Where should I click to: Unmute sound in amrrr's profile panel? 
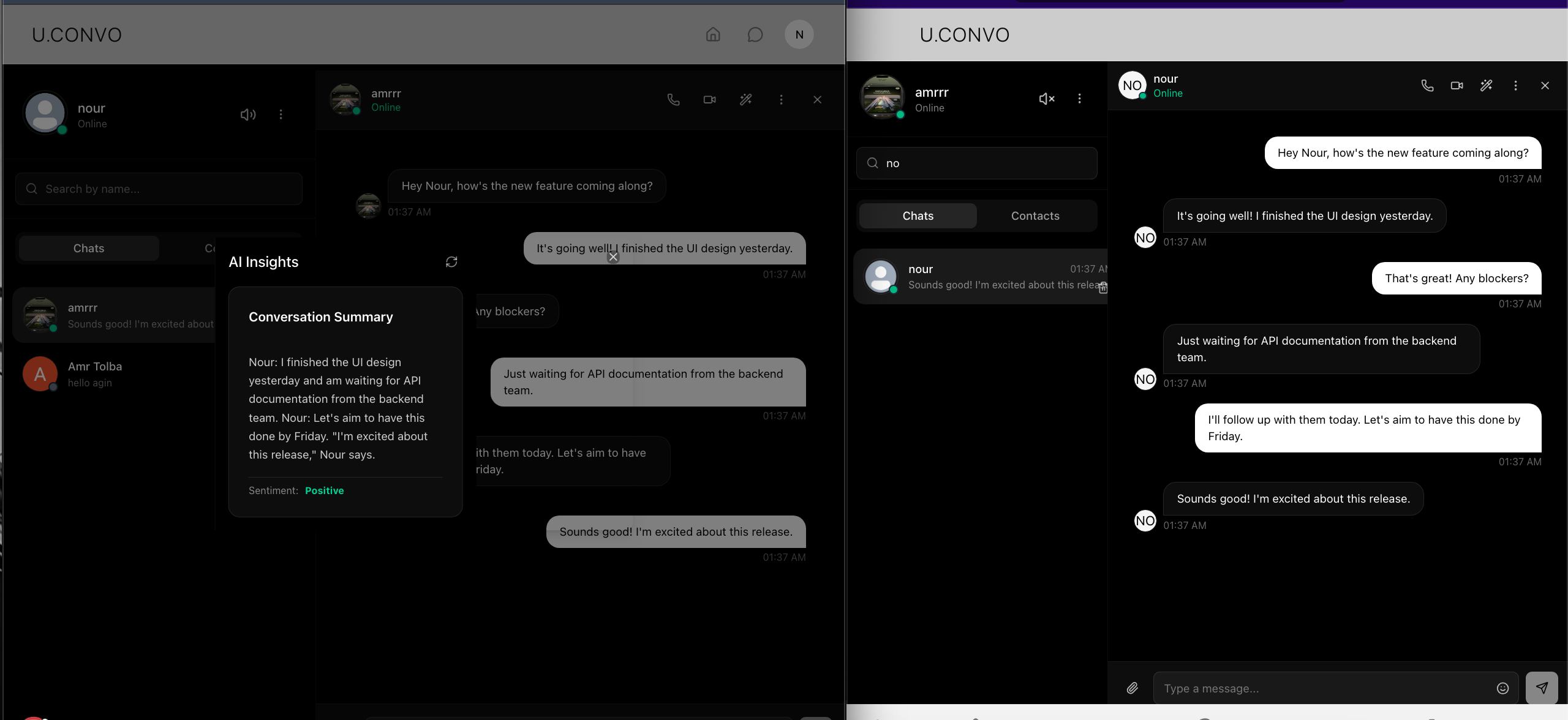[x=1047, y=99]
